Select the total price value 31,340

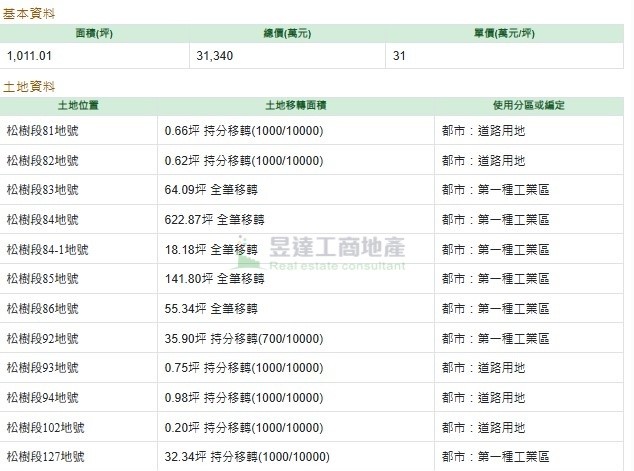[x=215, y=56]
